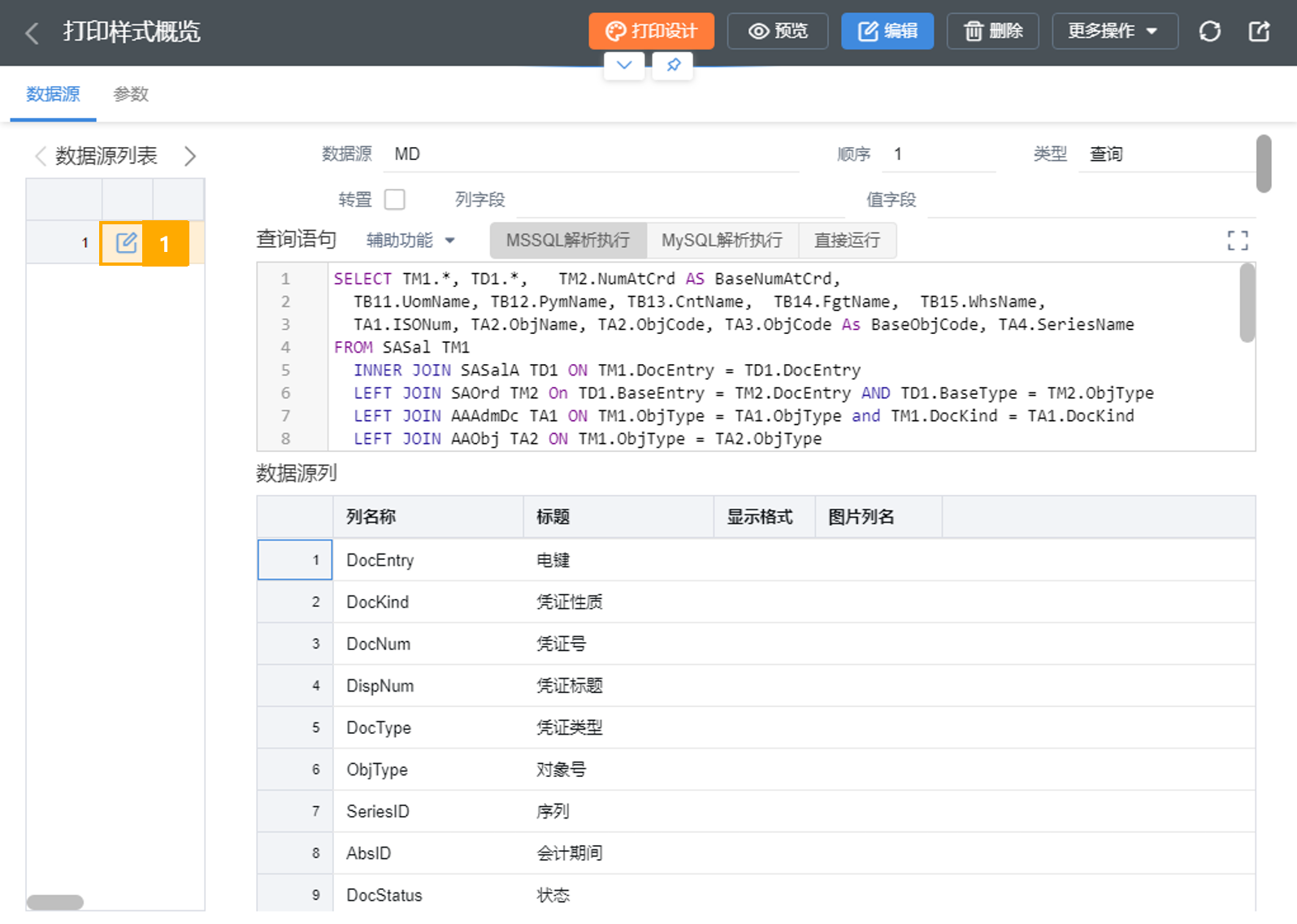Click the 凭证号 title cell

click(618, 644)
